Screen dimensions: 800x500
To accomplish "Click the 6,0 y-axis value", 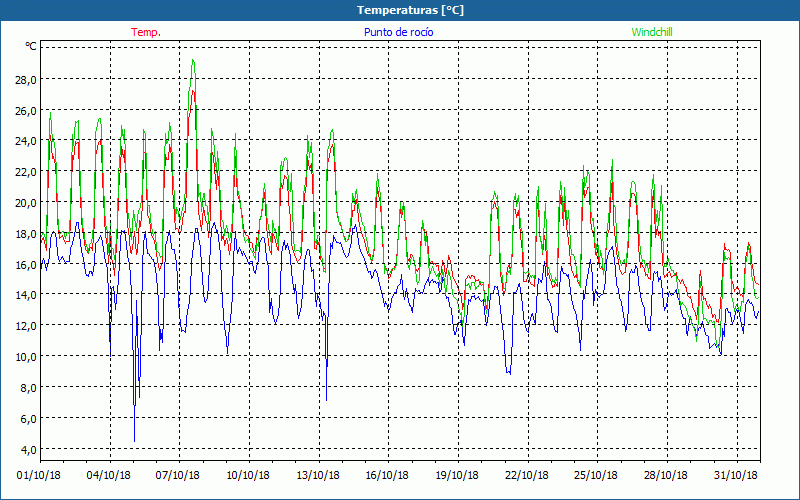I will pyautogui.click(x=29, y=418).
